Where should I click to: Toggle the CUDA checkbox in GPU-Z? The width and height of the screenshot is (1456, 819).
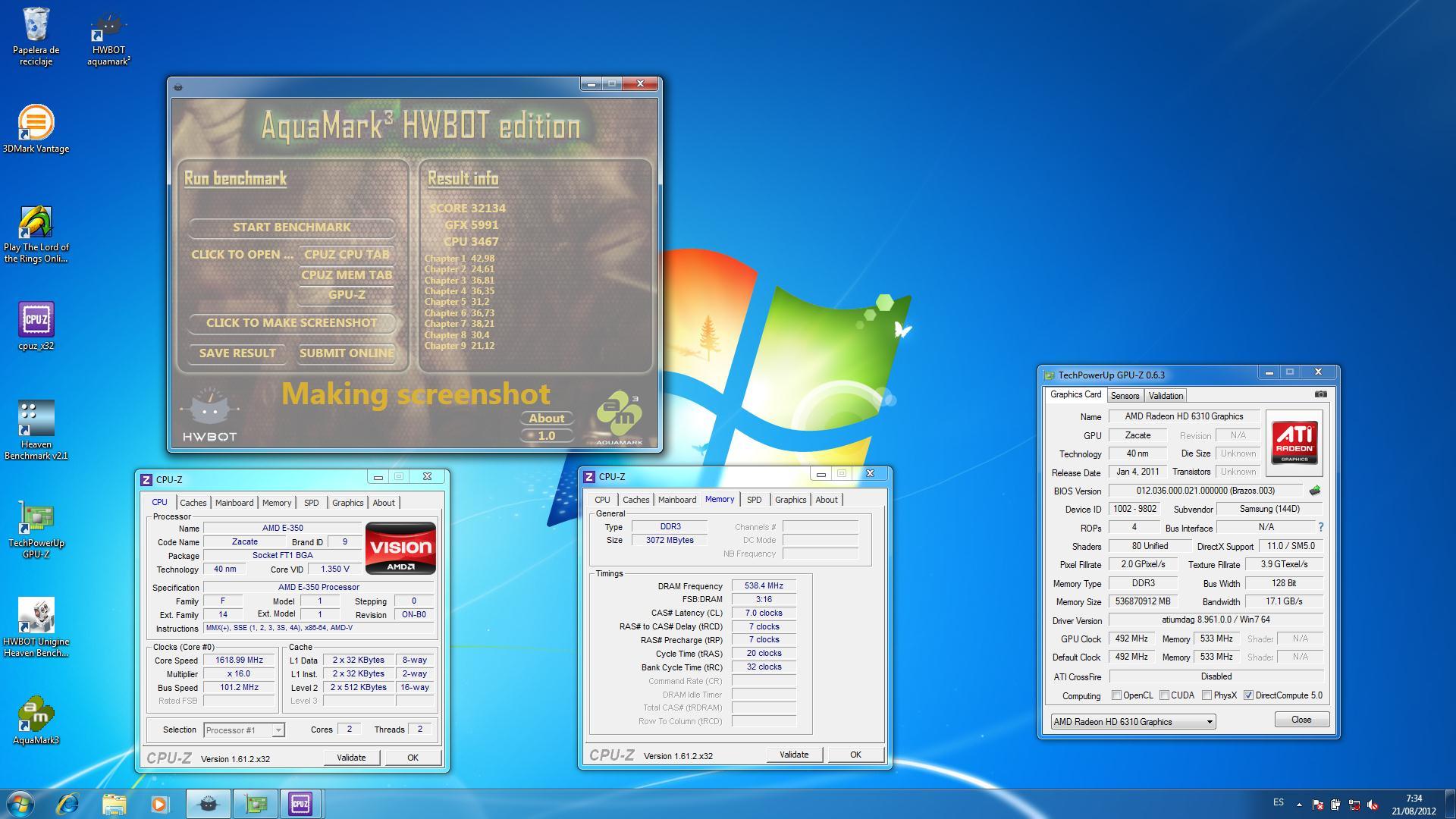pos(1164,695)
